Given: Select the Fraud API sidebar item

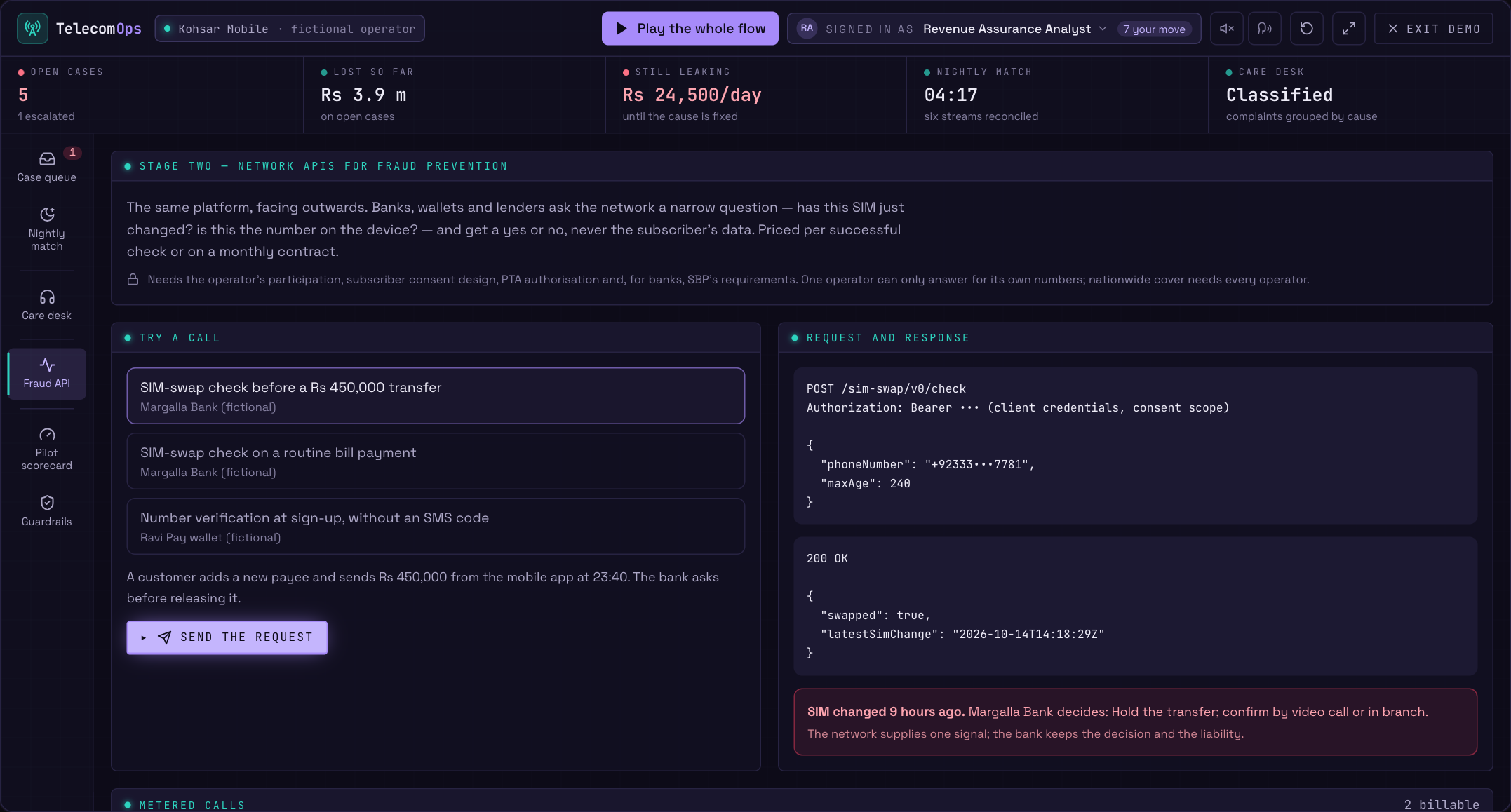Looking at the screenshot, I should coord(46,373).
